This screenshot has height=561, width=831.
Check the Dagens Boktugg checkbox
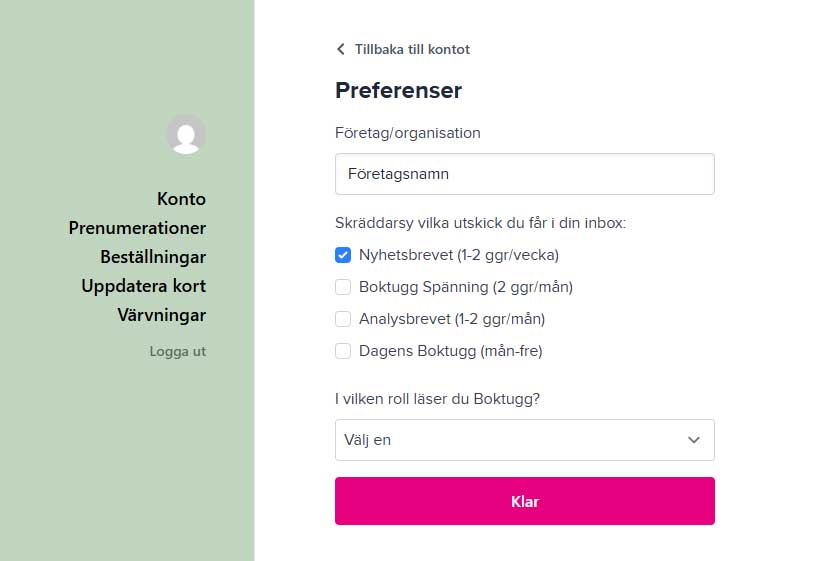tap(343, 351)
